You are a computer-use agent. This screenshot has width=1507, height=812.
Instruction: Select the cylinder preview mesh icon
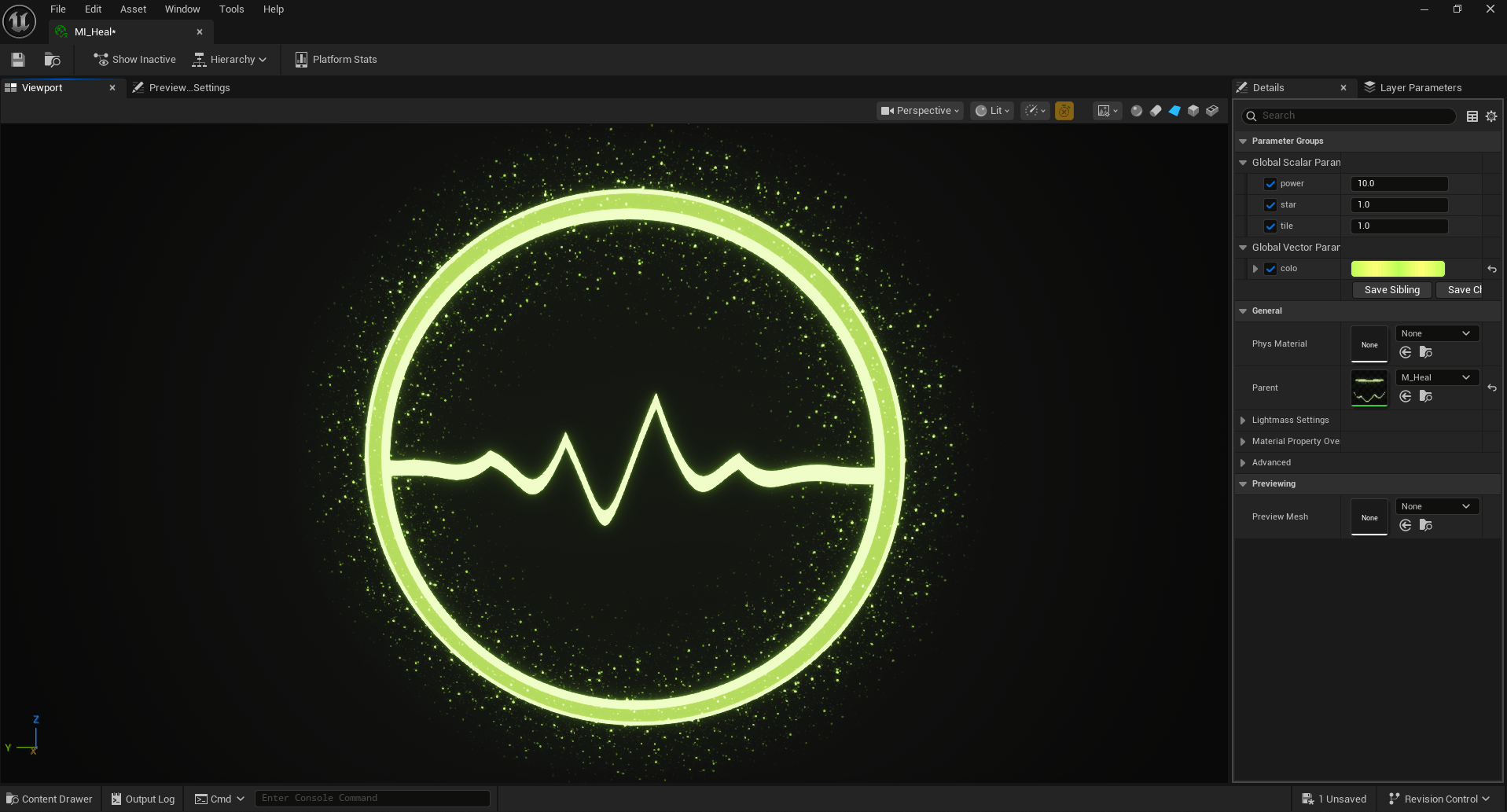point(1156,111)
